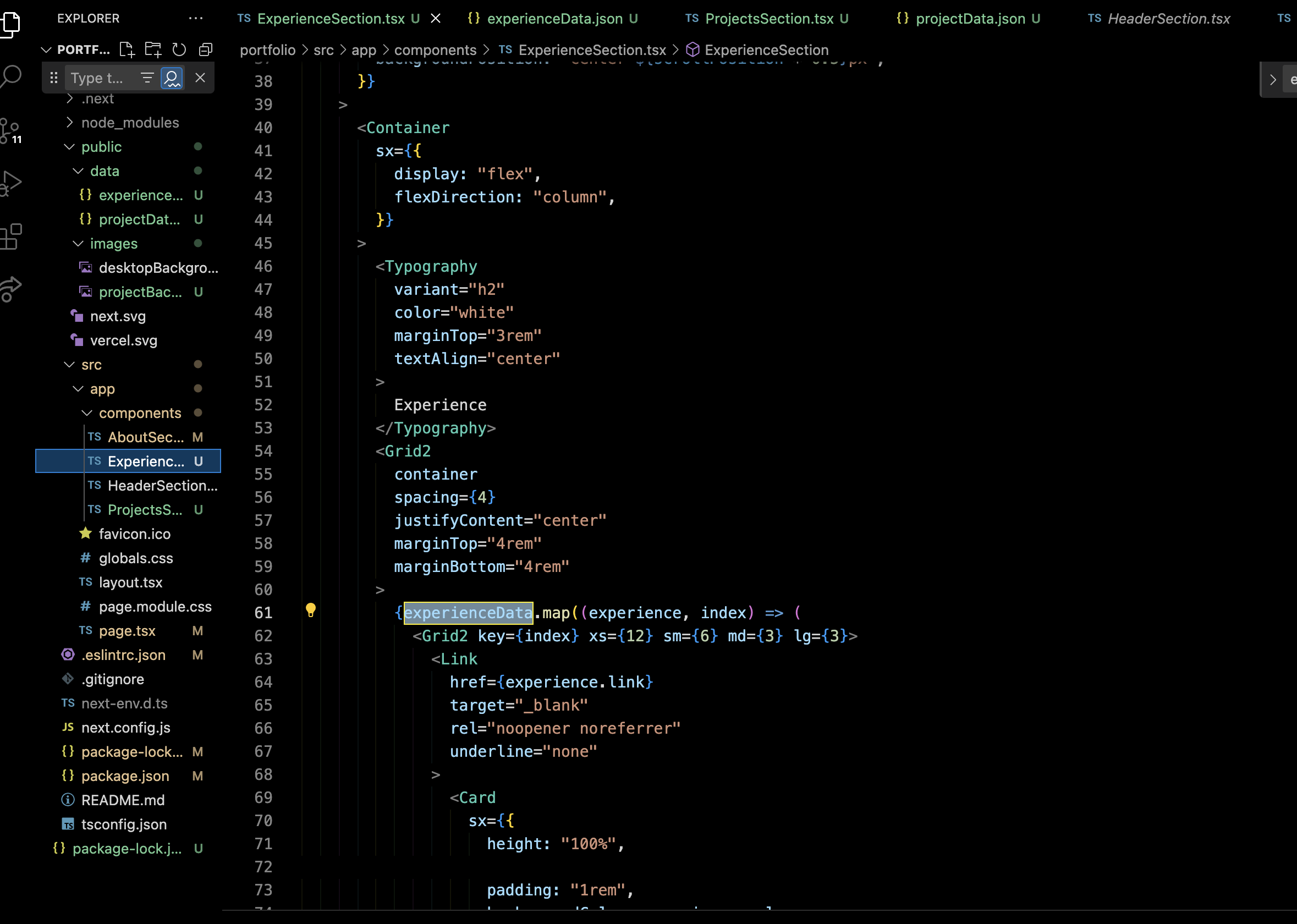Create a new file in the portfolio folder
Image resolution: width=1297 pixels, height=924 pixels.
pos(127,50)
